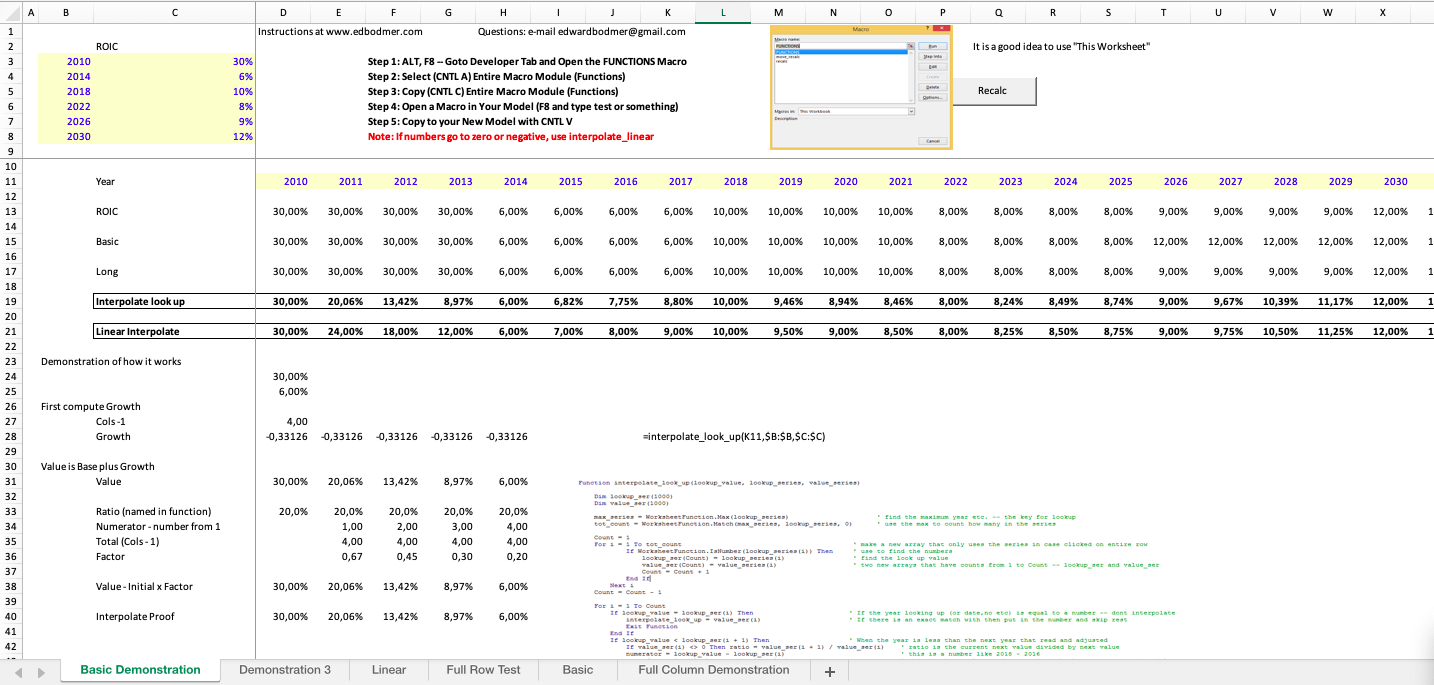Screen dimensions: 1434x685
Task: Select column C header
Action: (175, 12)
